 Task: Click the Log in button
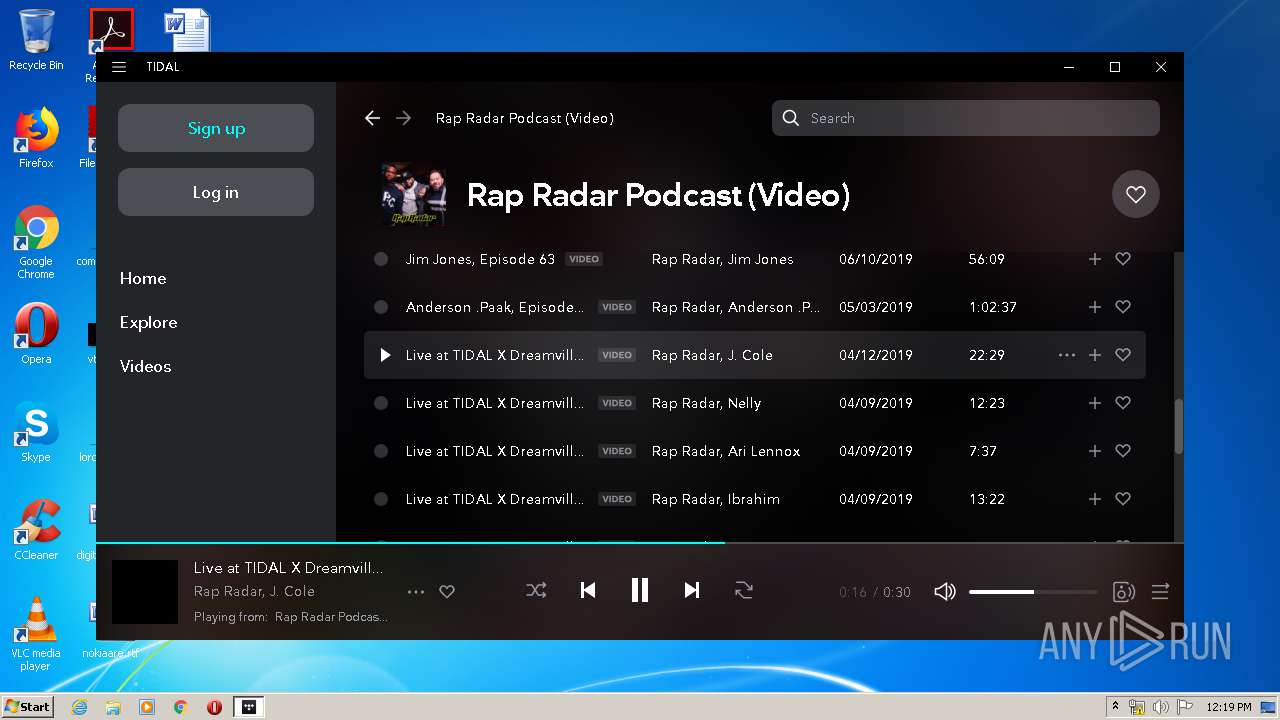(216, 192)
